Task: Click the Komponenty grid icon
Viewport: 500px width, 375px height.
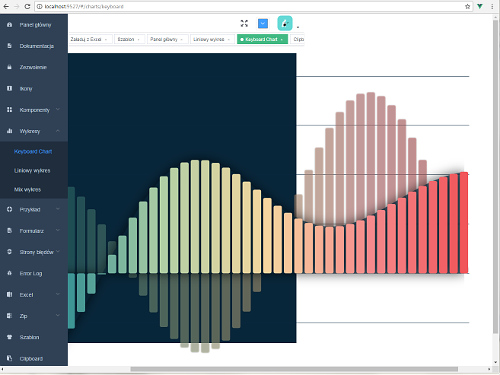Action: tap(9, 110)
